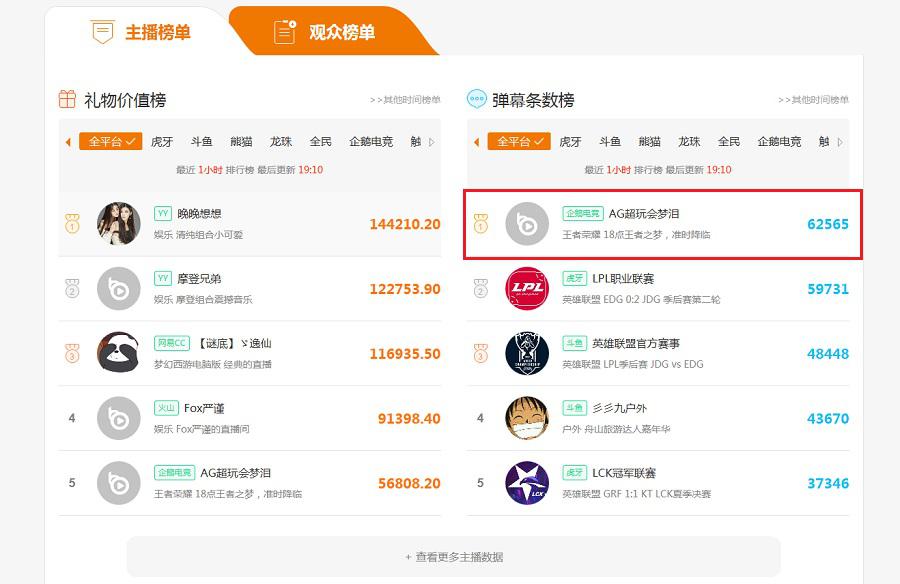This screenshot has width=900, height=584.
Task: Open streamer name Fox严谨
Action: [204, 408]
